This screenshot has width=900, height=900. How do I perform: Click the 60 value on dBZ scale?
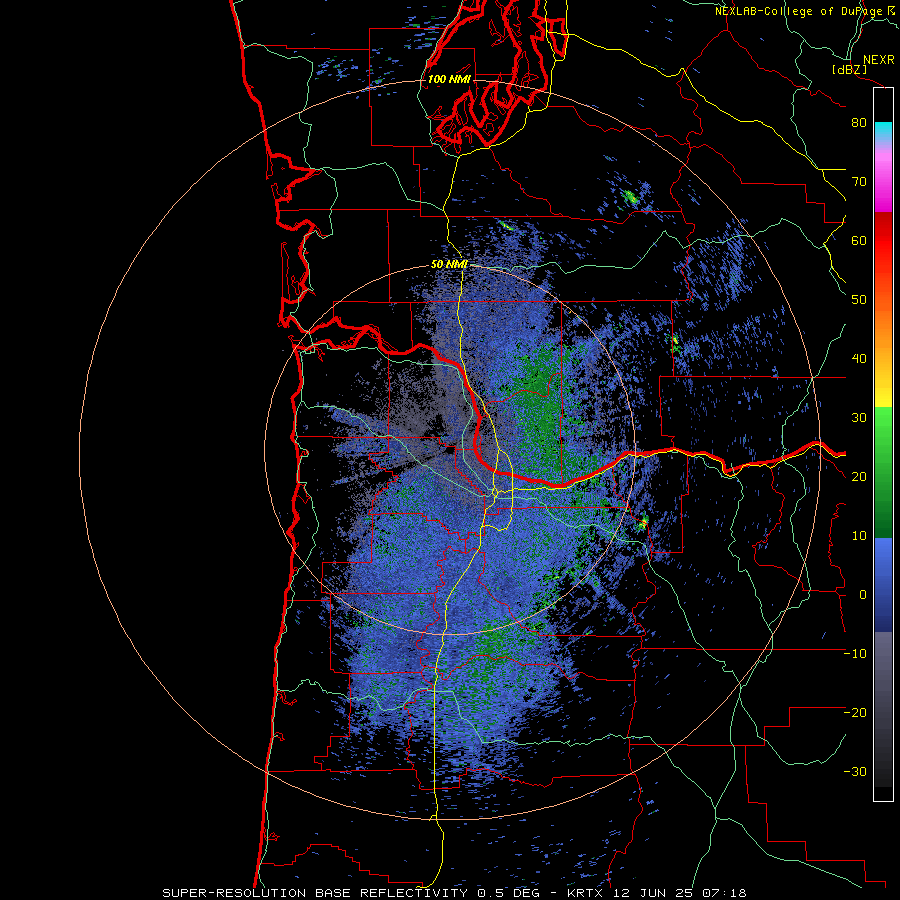(x=859, y=240)
